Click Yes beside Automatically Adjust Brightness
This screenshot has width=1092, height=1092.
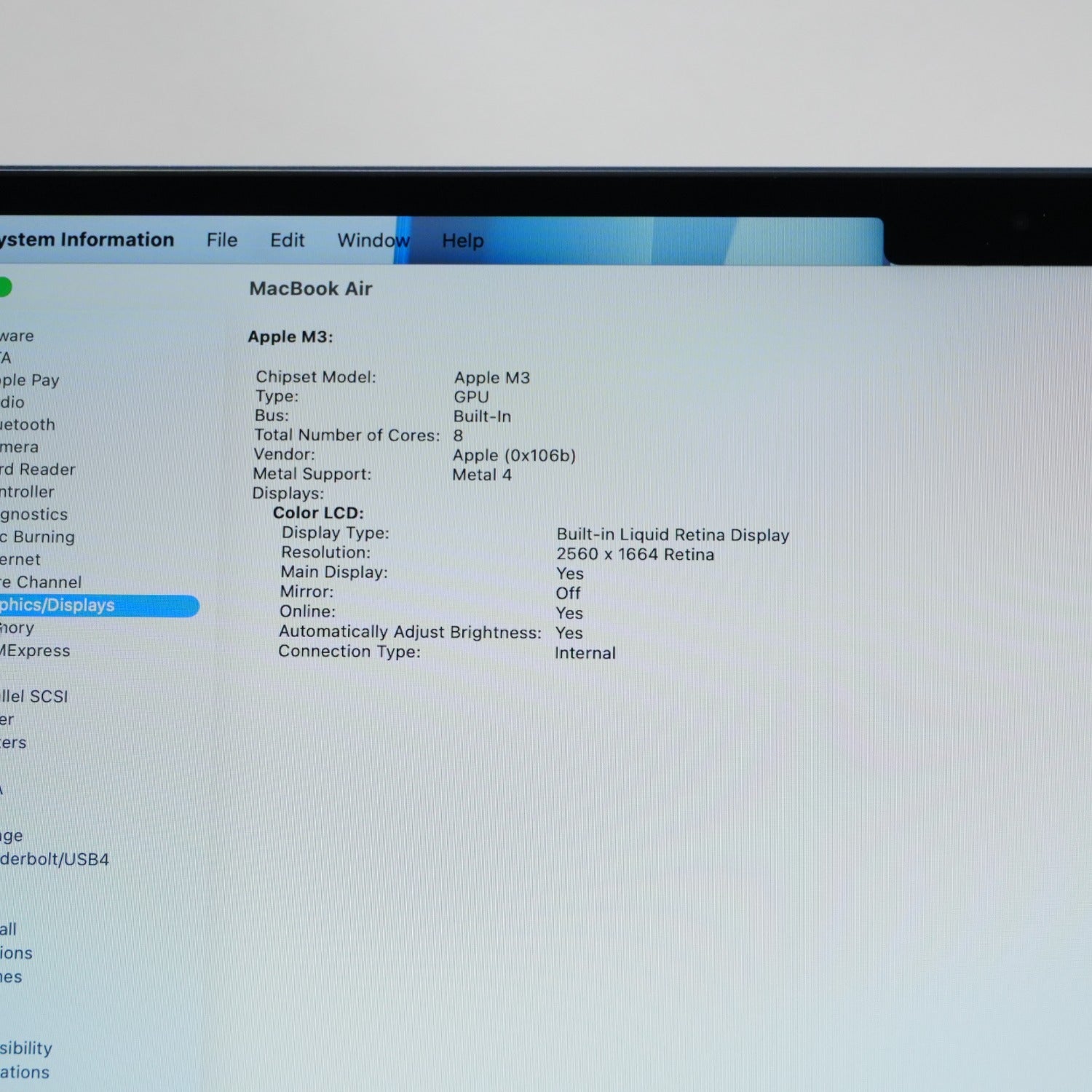pyautogui.click(x=569, y=633)
